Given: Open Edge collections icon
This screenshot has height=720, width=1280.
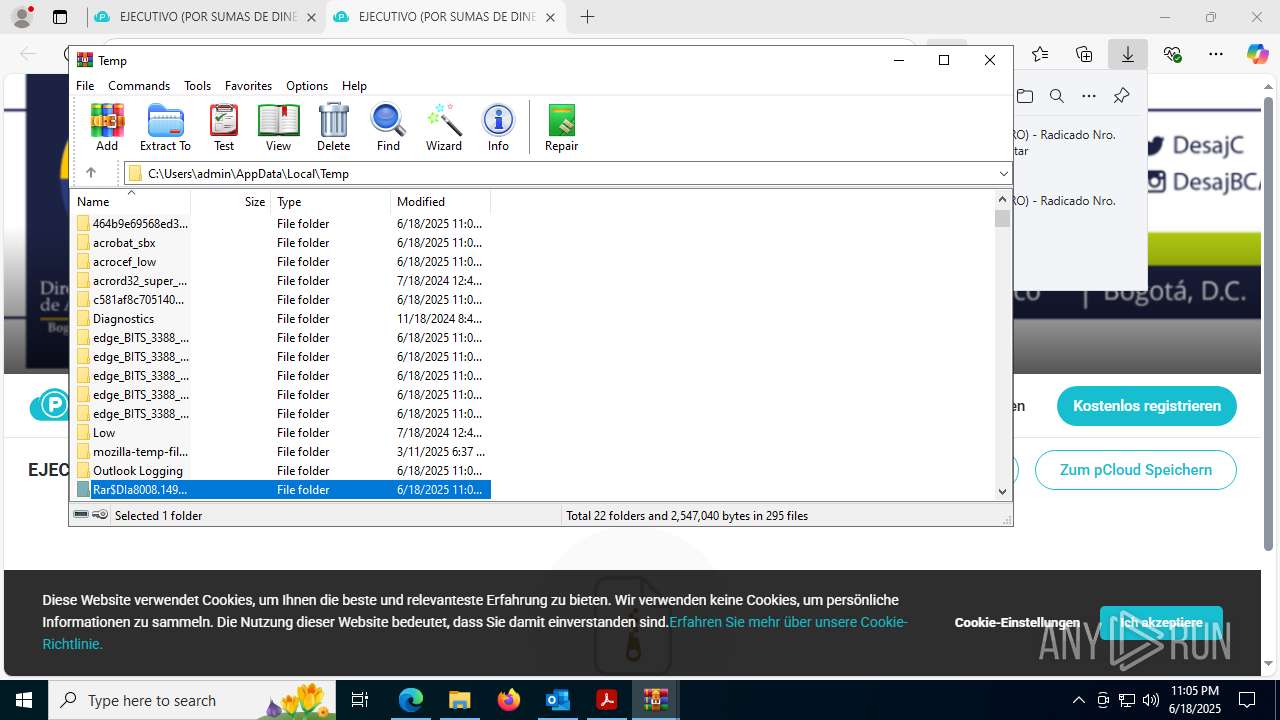Looking at the screenshot, I should pos(1084,54).
